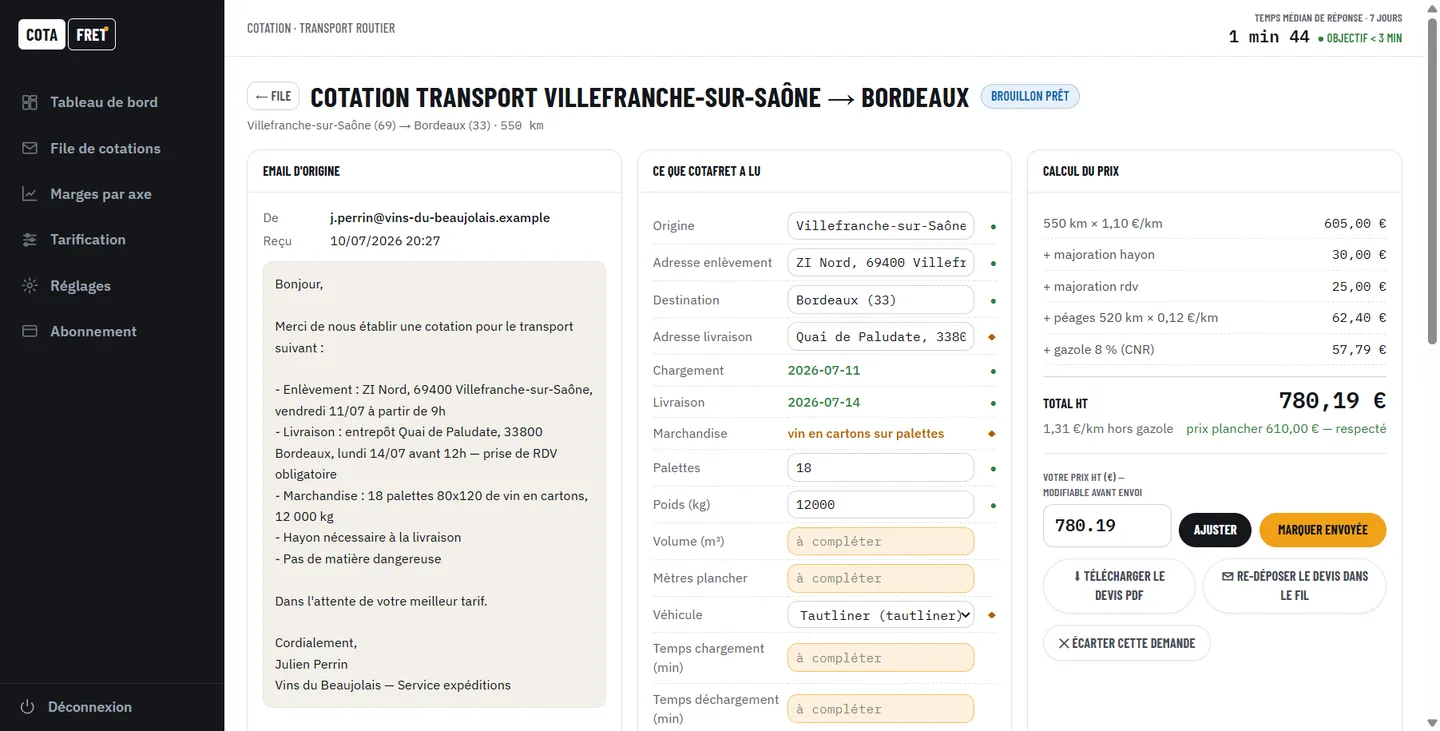
Task: Click the péages 520 km line
Action: click(x=1214, y=318)
